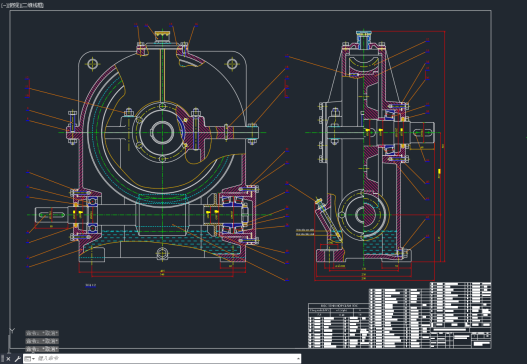Viewport: 527px width, 364px height.
Task: Expand command history with right arrow
Action: click(298, 359)
